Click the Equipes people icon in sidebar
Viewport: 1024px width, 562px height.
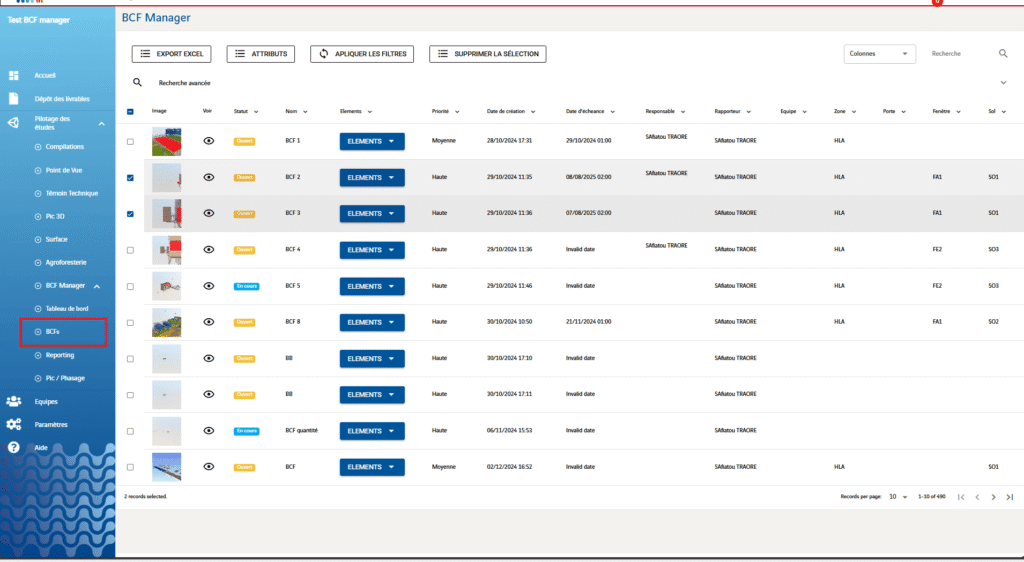tap(14, 401)
